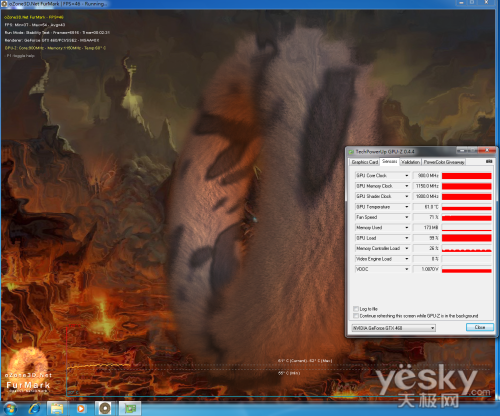Image resolution: width=500 pixels, height=416 pixels.
Task: Open the GPU Shader Clock sensor dropdown
Action: tap(407, 196)
